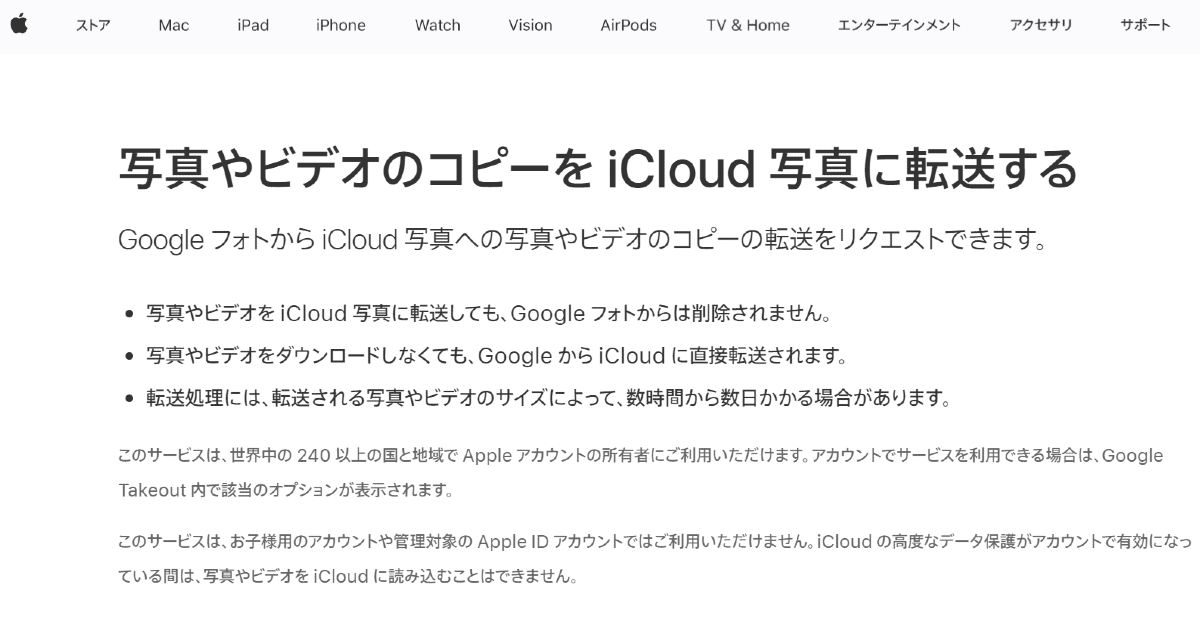
Task: Click the bullet about 転送処理 taking hours or days
Action: tap(547, 398)
